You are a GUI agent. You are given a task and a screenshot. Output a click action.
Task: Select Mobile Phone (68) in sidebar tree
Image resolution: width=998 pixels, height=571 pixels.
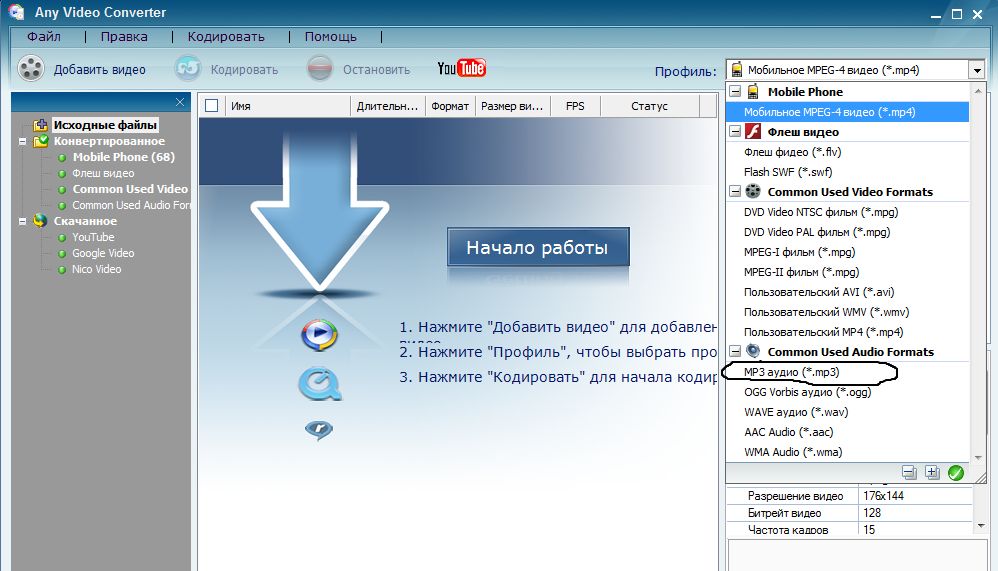[123, 157]
